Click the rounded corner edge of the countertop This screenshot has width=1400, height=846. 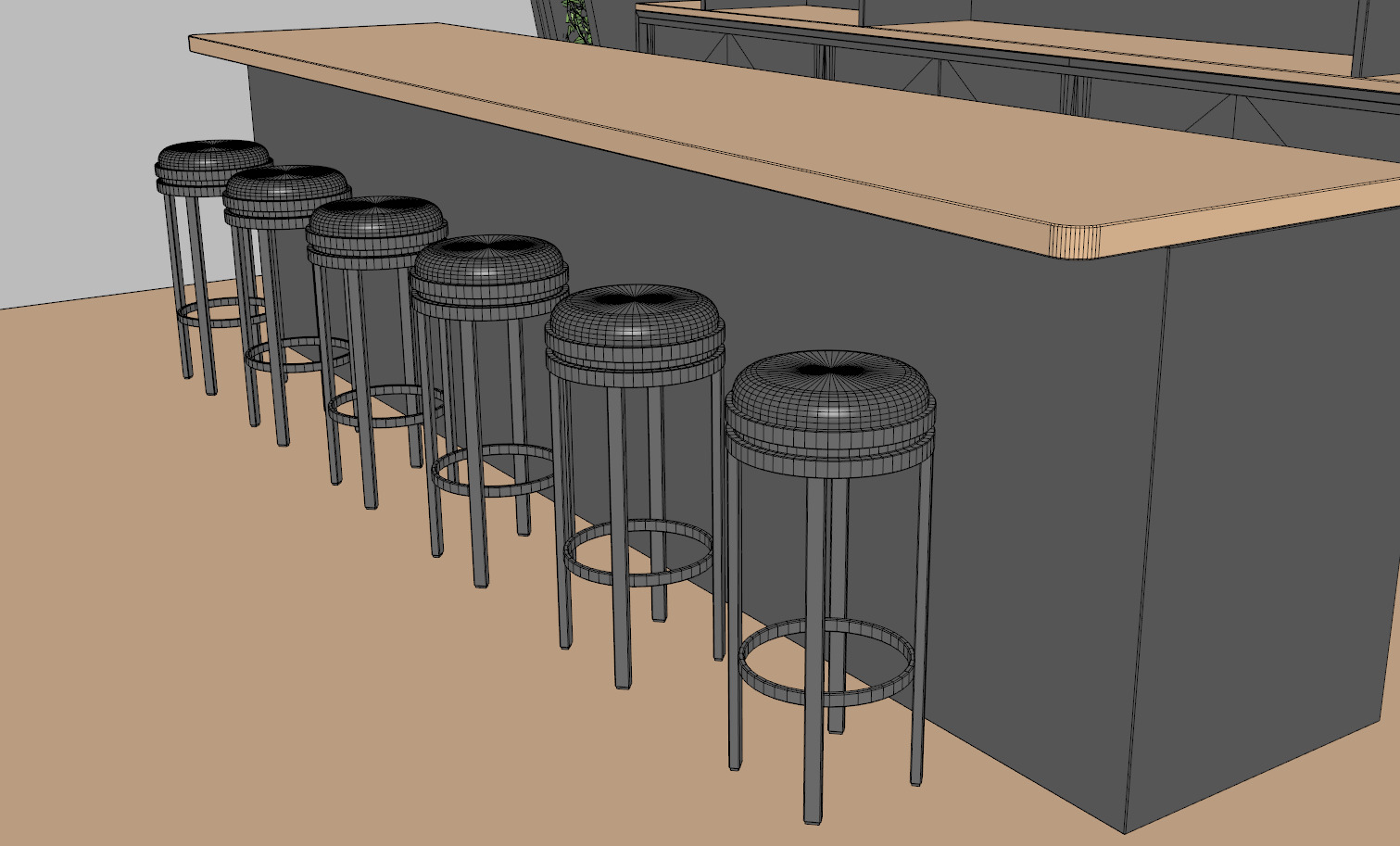[1076, 241]
